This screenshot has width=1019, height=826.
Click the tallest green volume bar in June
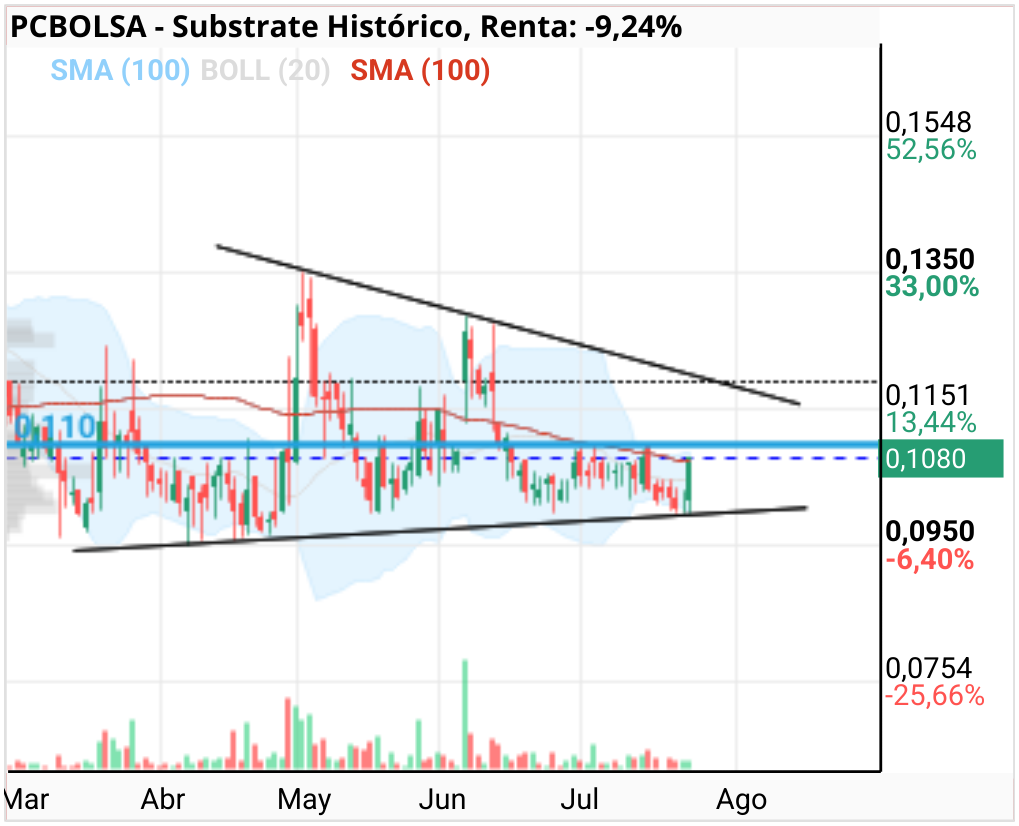(x=465, y=714)
